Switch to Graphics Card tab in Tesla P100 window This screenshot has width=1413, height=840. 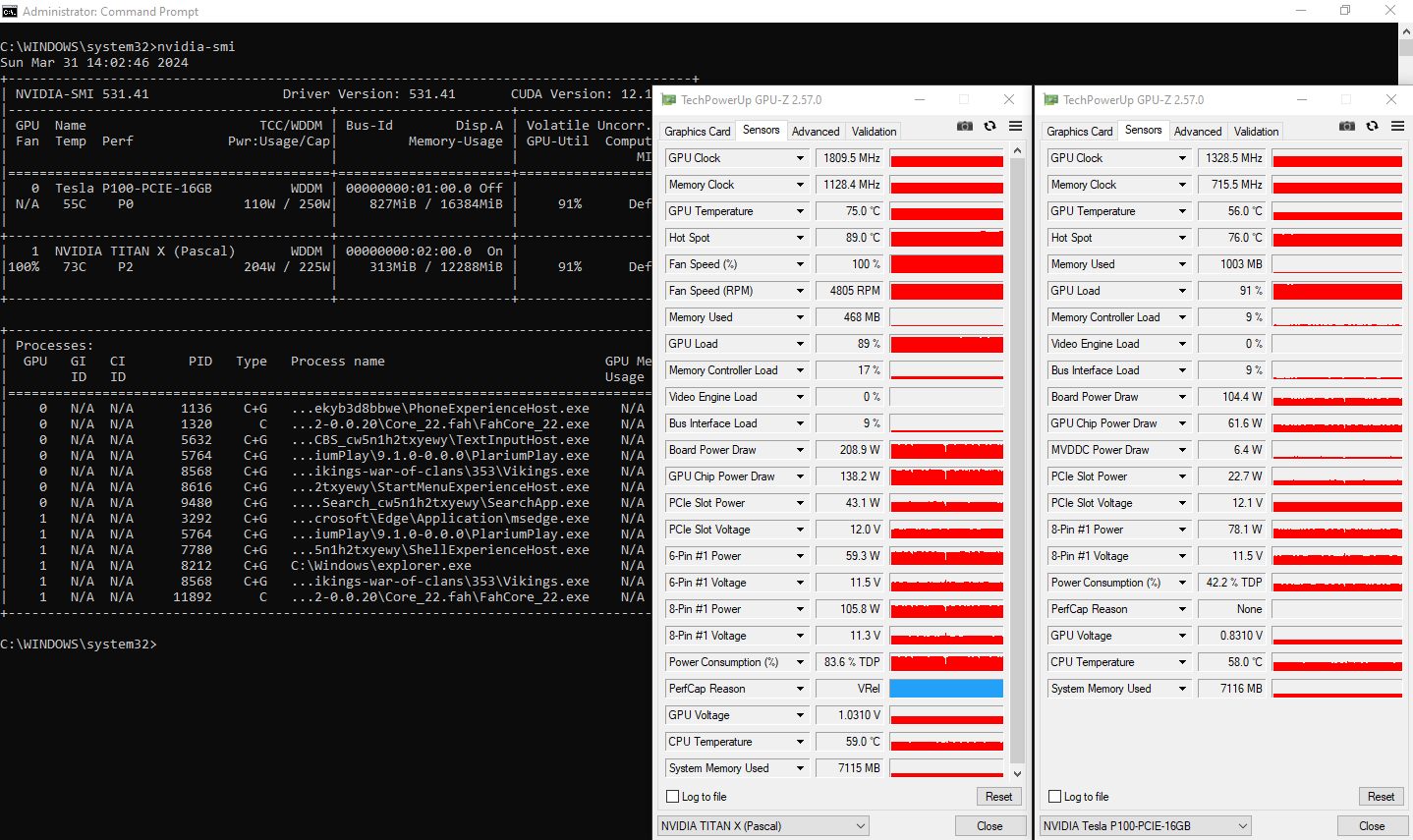pyautogui.click(x=1079, y=132)
